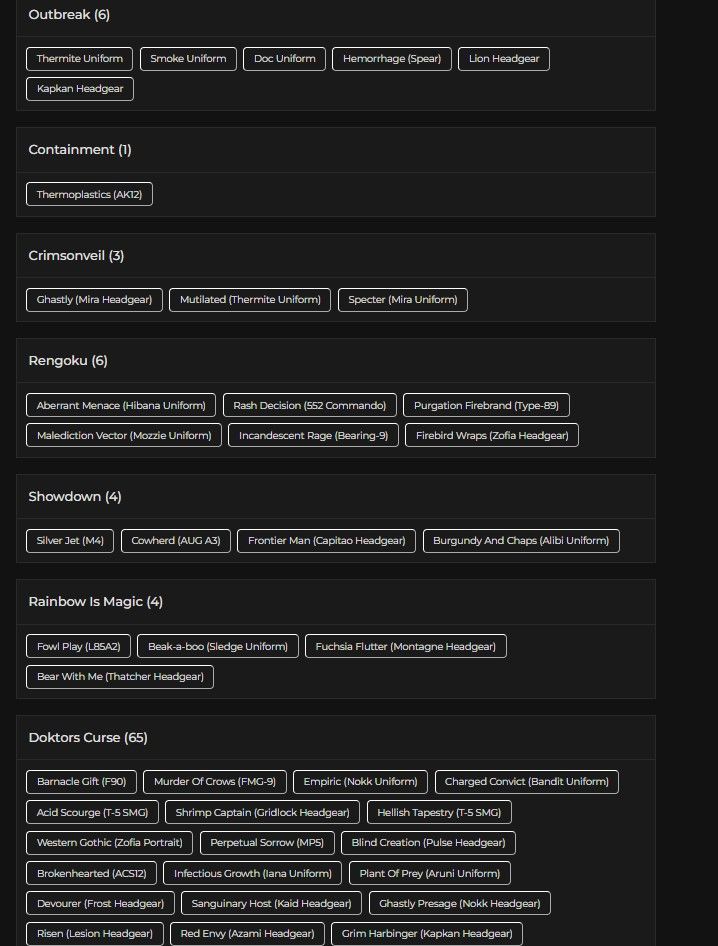Toggle the Doktors Curse (65) header
The width and height of the screenshot is (718, 946).
88,738
